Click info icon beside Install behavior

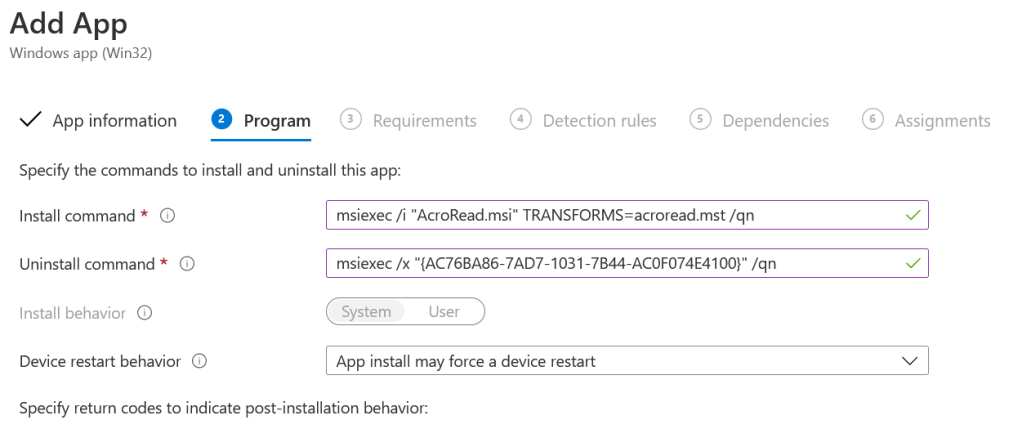[x=145, y=313]
